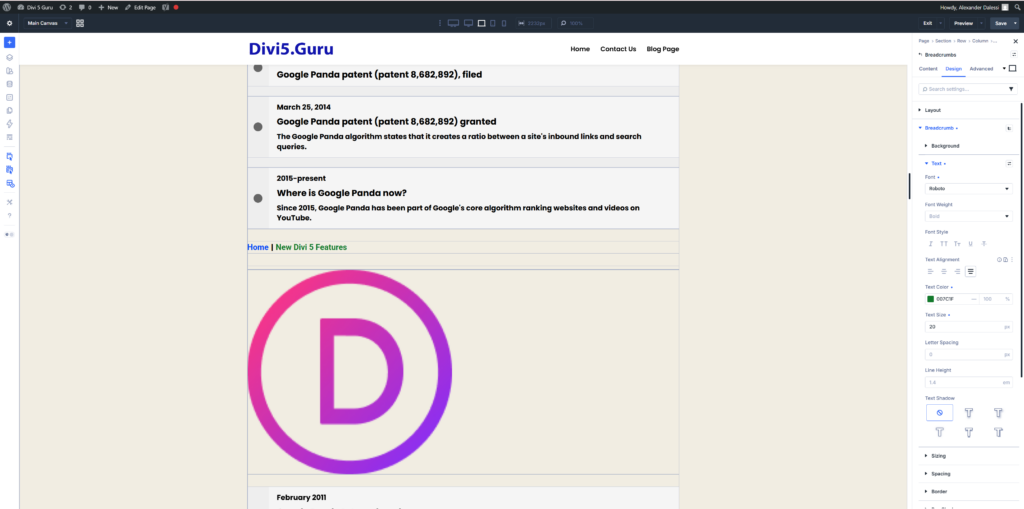Viewport: 1024px width, 509px height.
Task: Select the widescreen desktop view icon
Action: (x=453, y=23)
